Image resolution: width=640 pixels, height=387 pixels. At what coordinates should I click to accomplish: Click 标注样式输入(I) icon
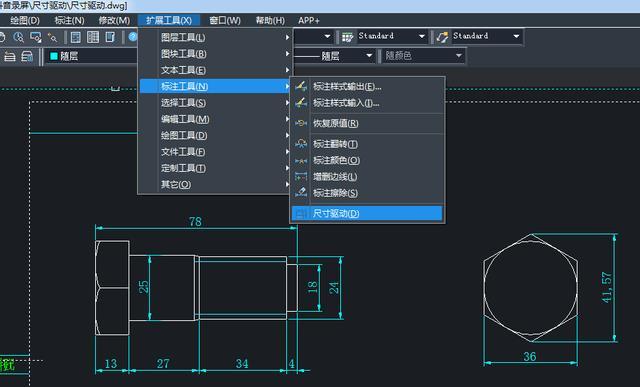[301, 103]
